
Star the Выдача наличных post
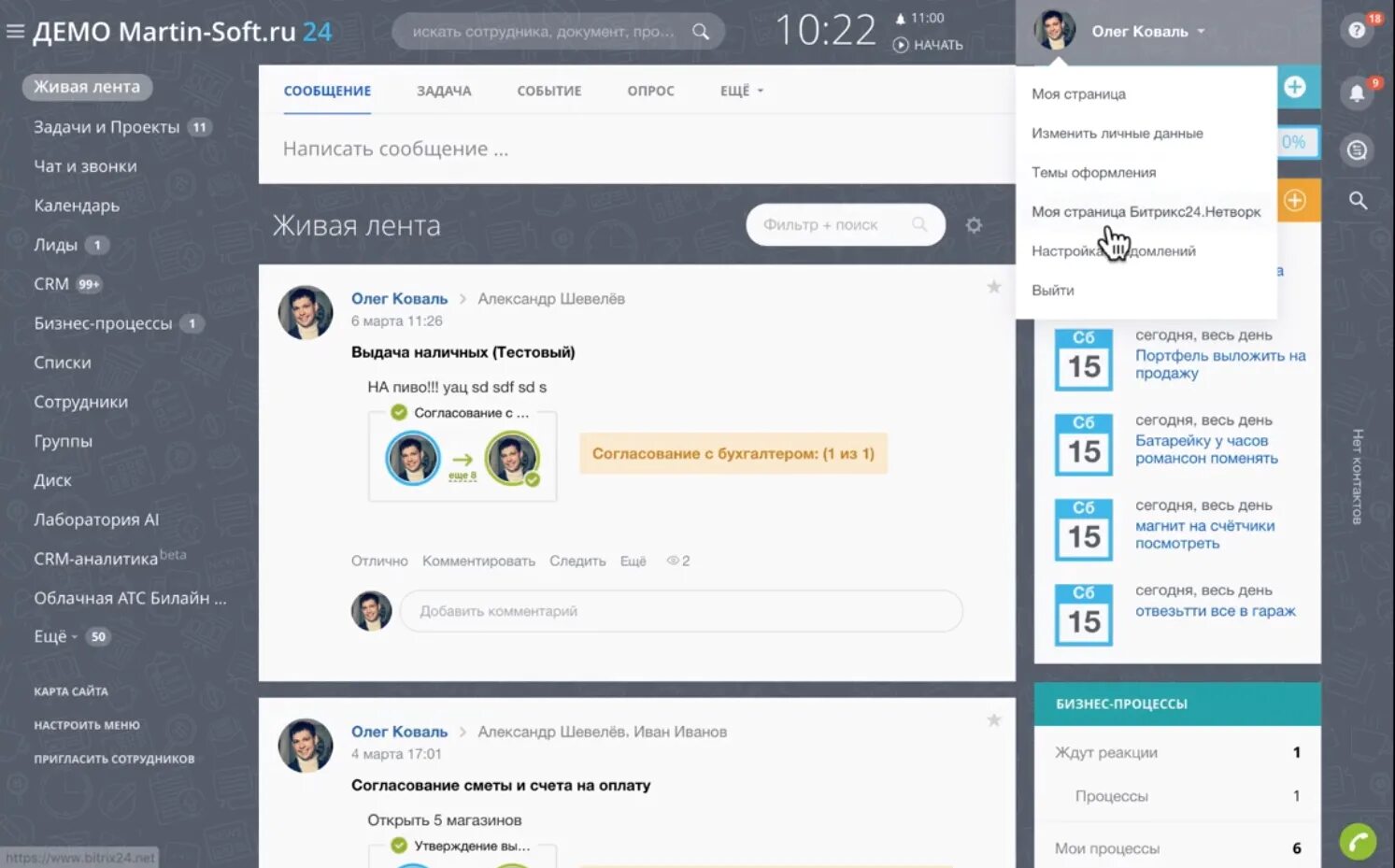(994, 287)
